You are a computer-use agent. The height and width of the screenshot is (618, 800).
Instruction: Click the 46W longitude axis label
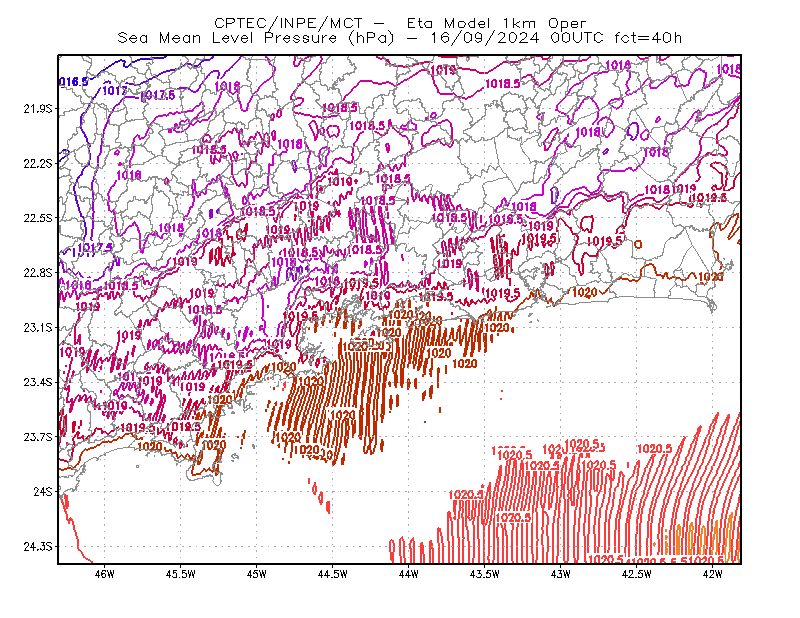pyautogui.click(x=105, y=574)
